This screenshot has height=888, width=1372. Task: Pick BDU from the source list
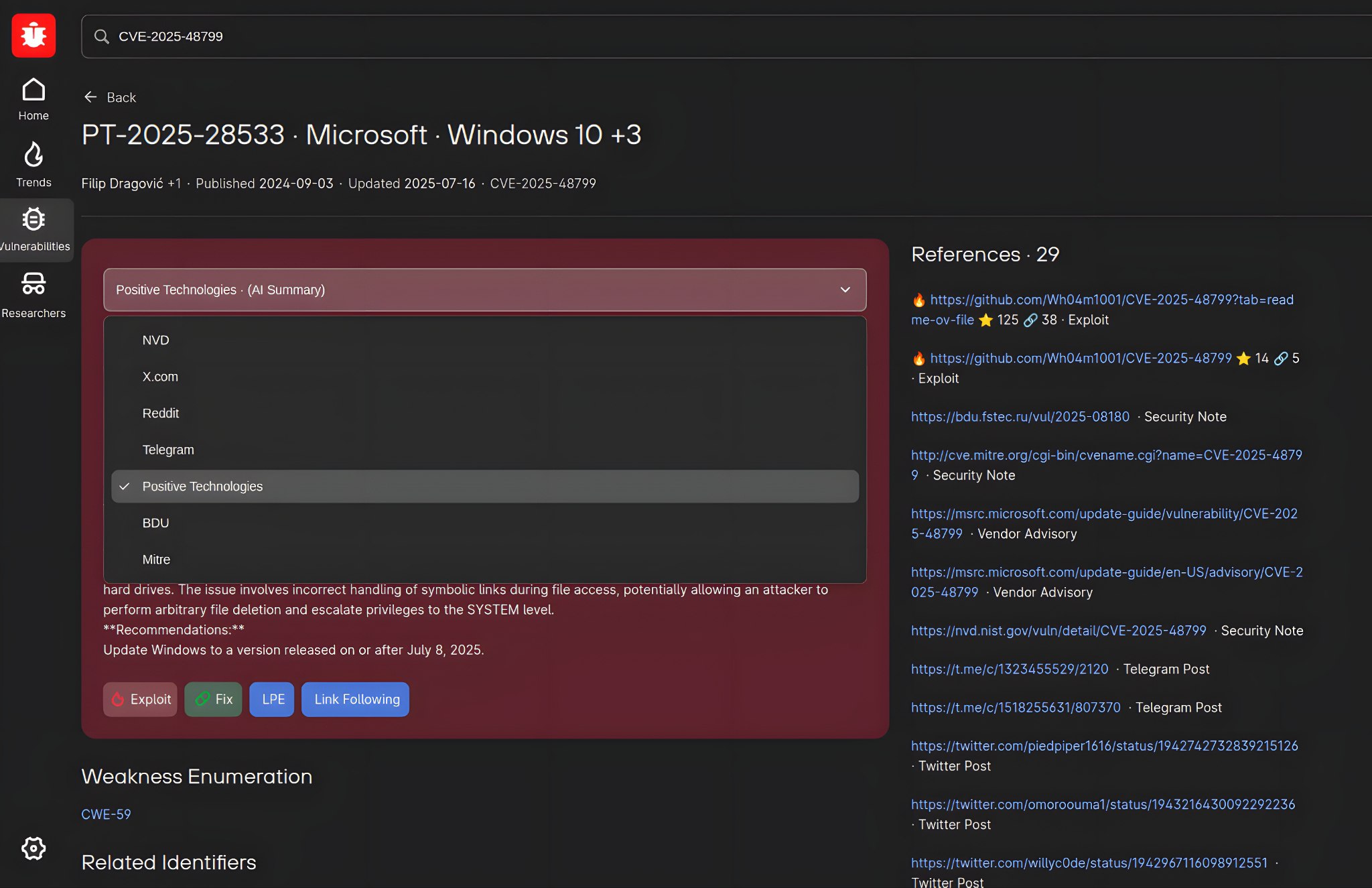(x=485, y=523)
